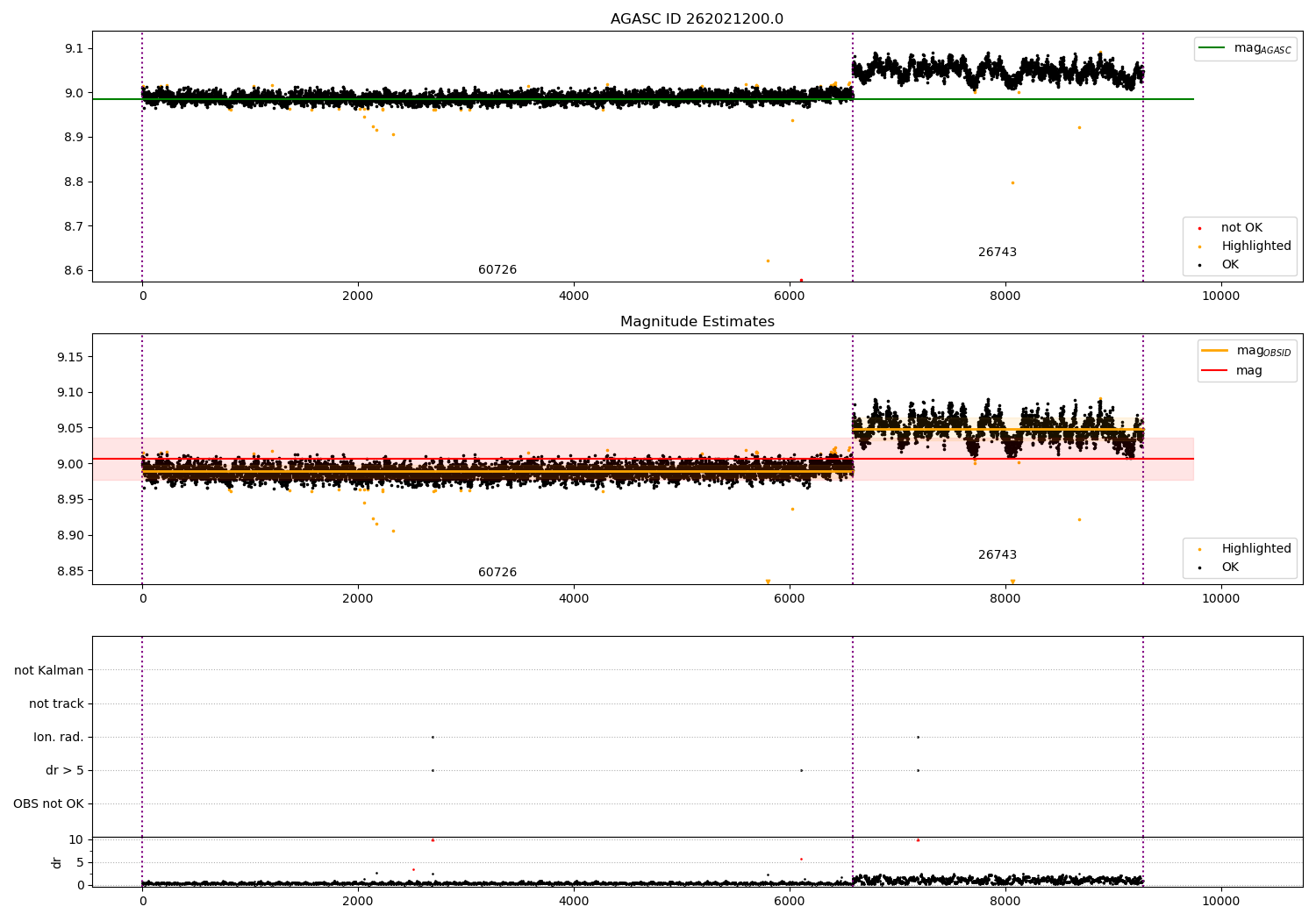Image resolution: width=1316 pixels, height=921 pixels.
Task: Select "not OK" legend entry in top plot
Action: point(1241,228)
